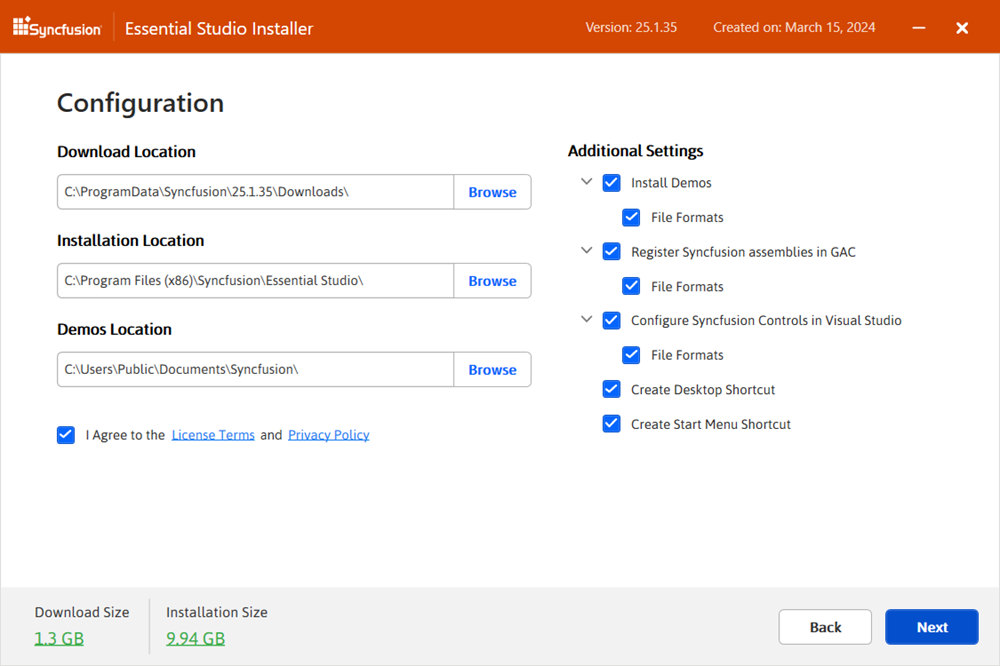This screenshot has width=1000, height=666.
Task: Collapse the Register Syncfusion assemblies node
Action: click(587, 251)
